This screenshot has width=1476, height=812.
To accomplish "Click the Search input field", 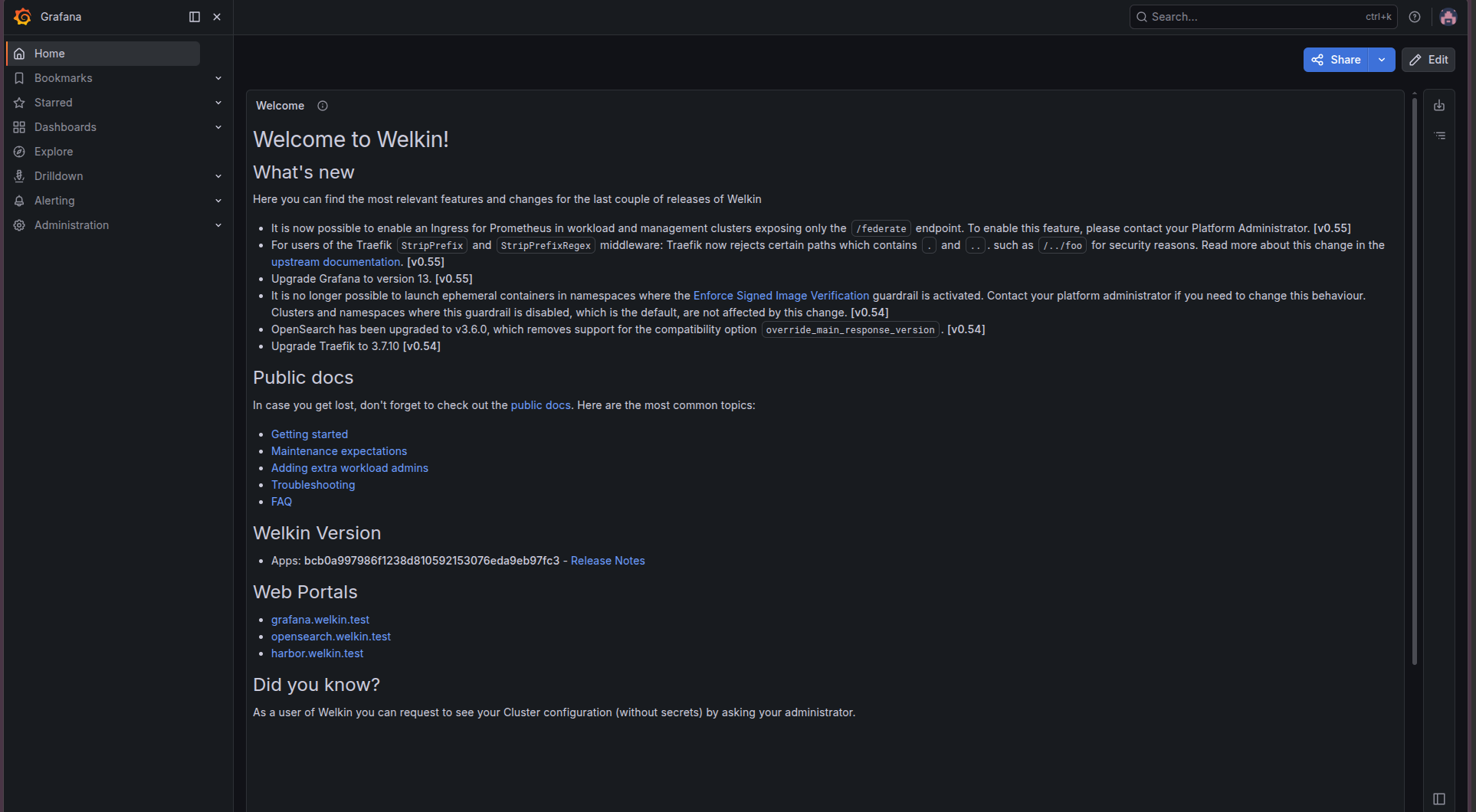I will 1264,17.
